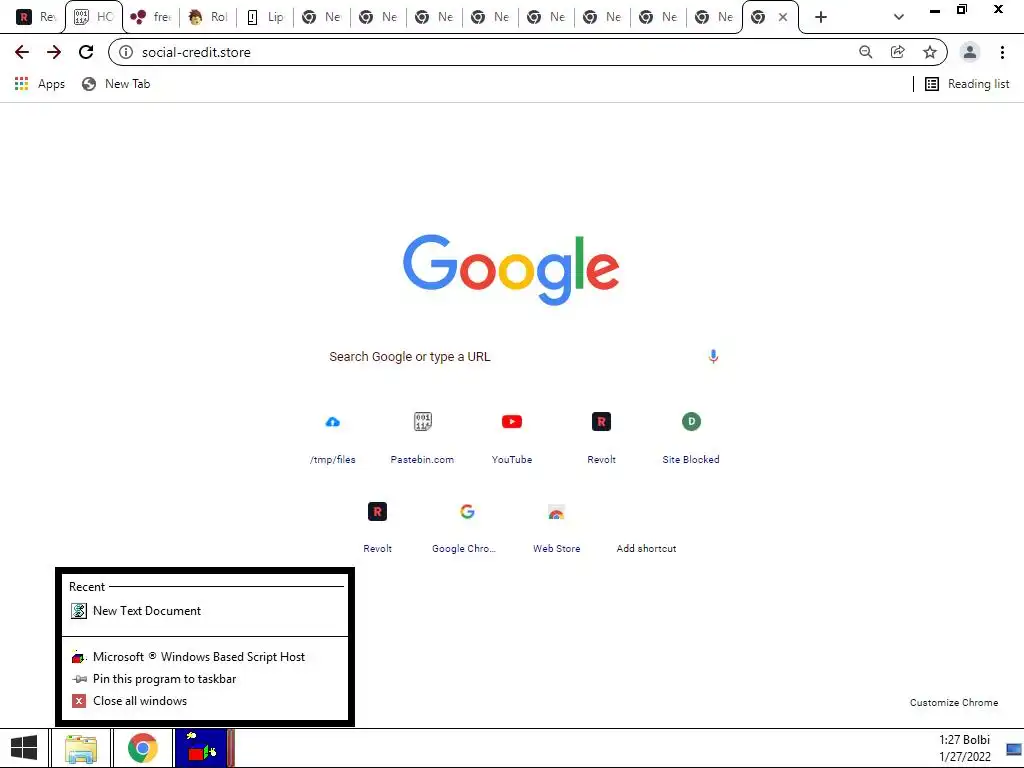Launch Microsoft Windows Based Script Host

coord(204,657)
